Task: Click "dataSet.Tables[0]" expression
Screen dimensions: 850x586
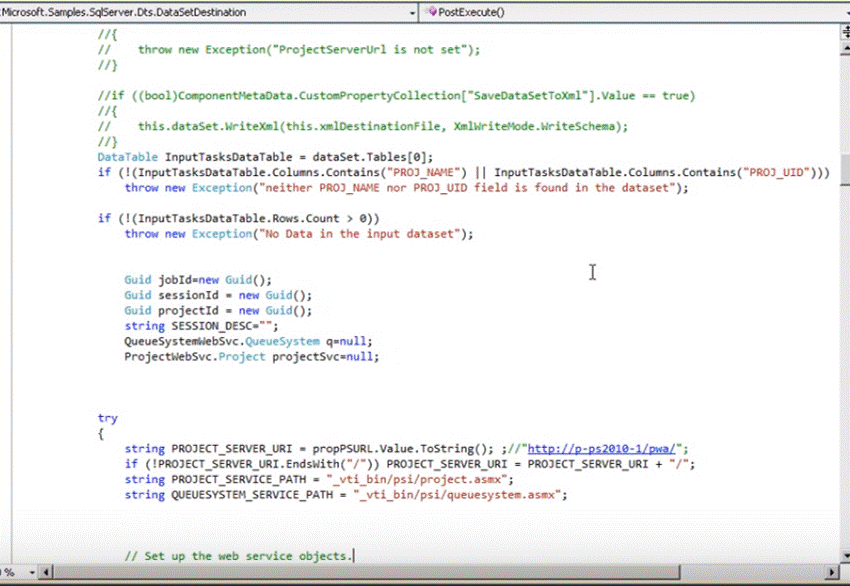Action: (x=369, y=157)
